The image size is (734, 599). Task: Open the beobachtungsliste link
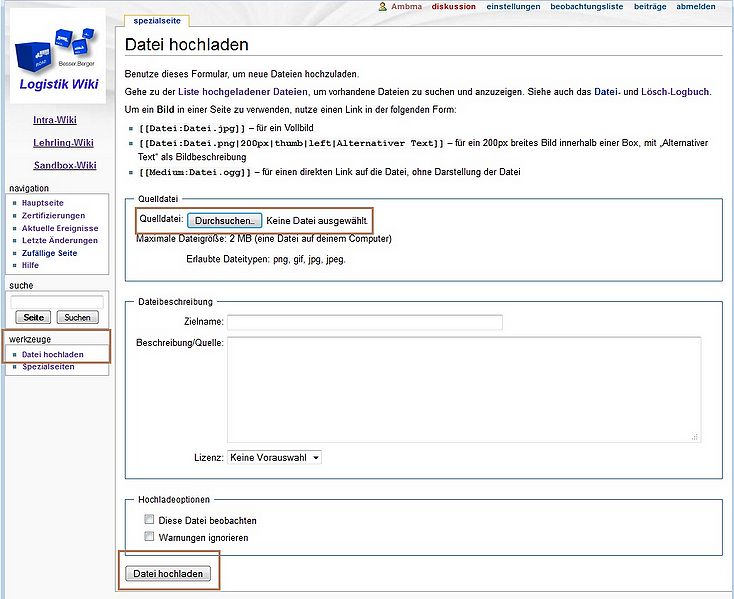coord(587,7)
